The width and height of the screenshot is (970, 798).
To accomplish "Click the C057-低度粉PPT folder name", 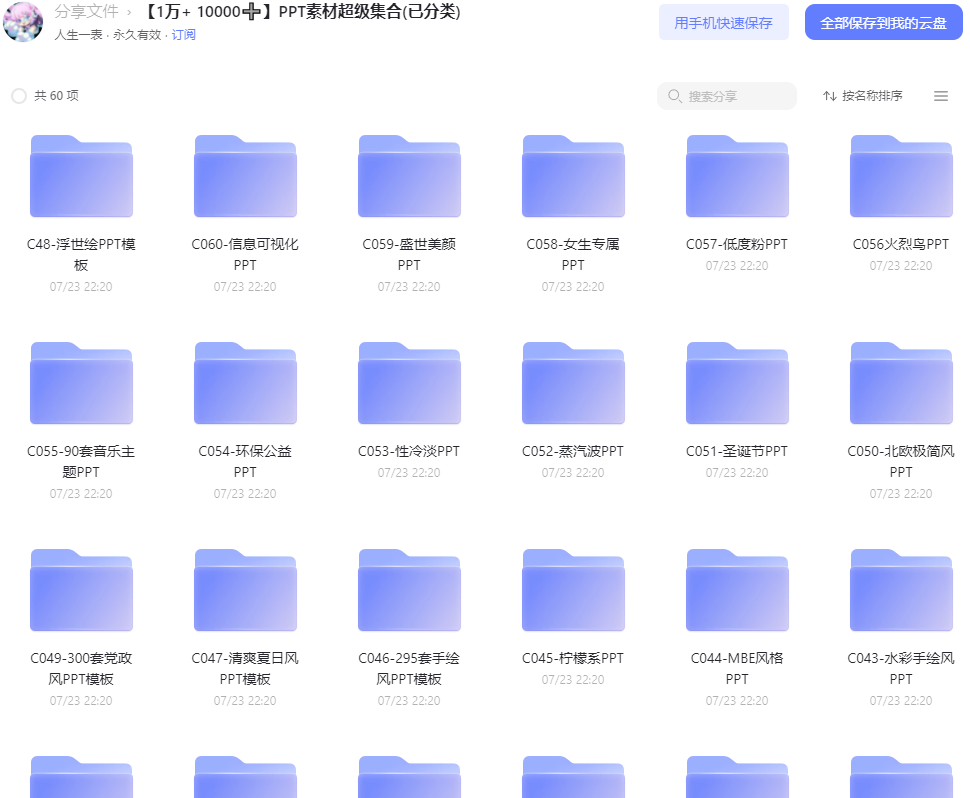I will click(737, 244).
